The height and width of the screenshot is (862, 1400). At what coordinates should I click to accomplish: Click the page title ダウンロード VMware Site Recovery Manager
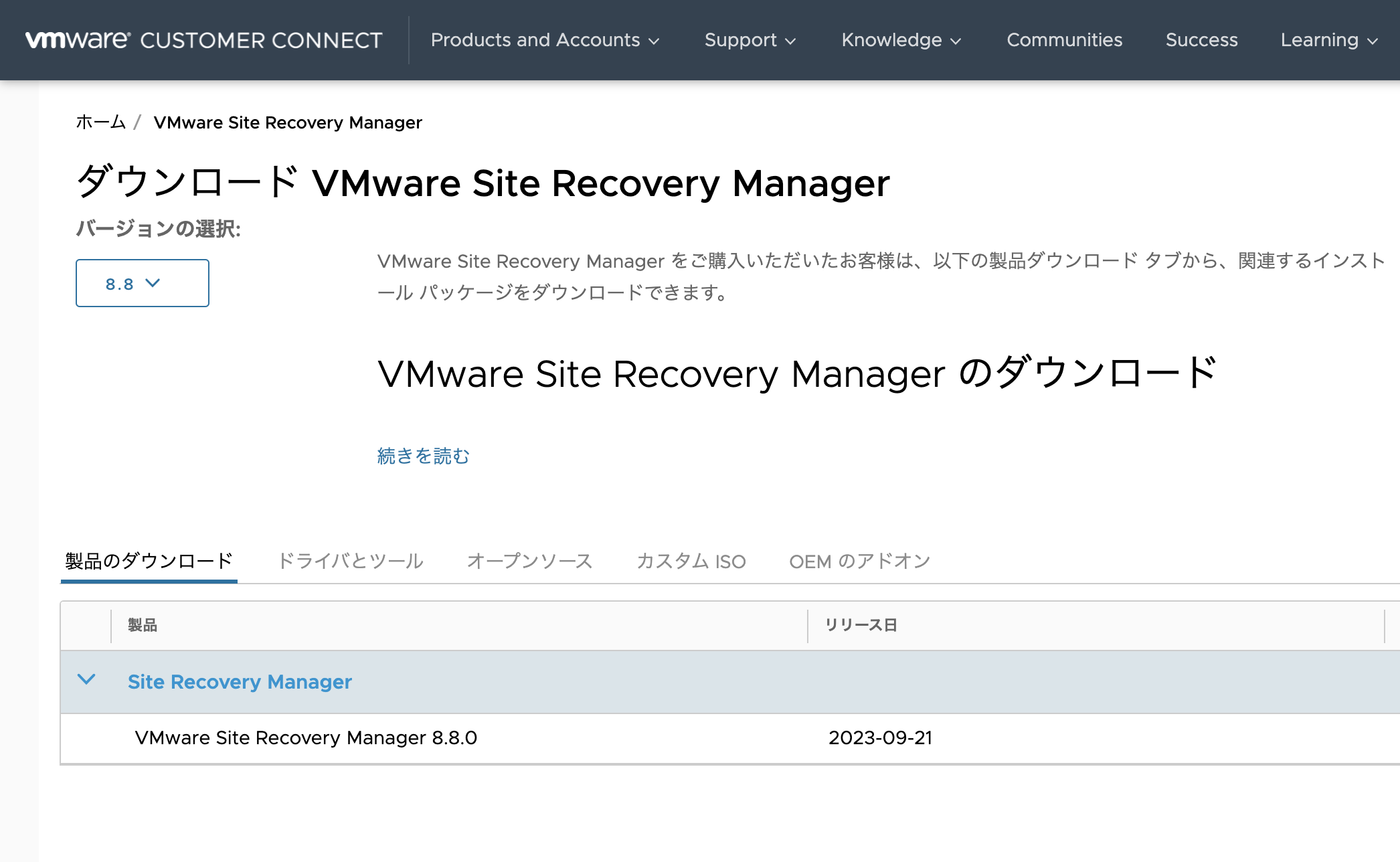click(x=483, y=183)
